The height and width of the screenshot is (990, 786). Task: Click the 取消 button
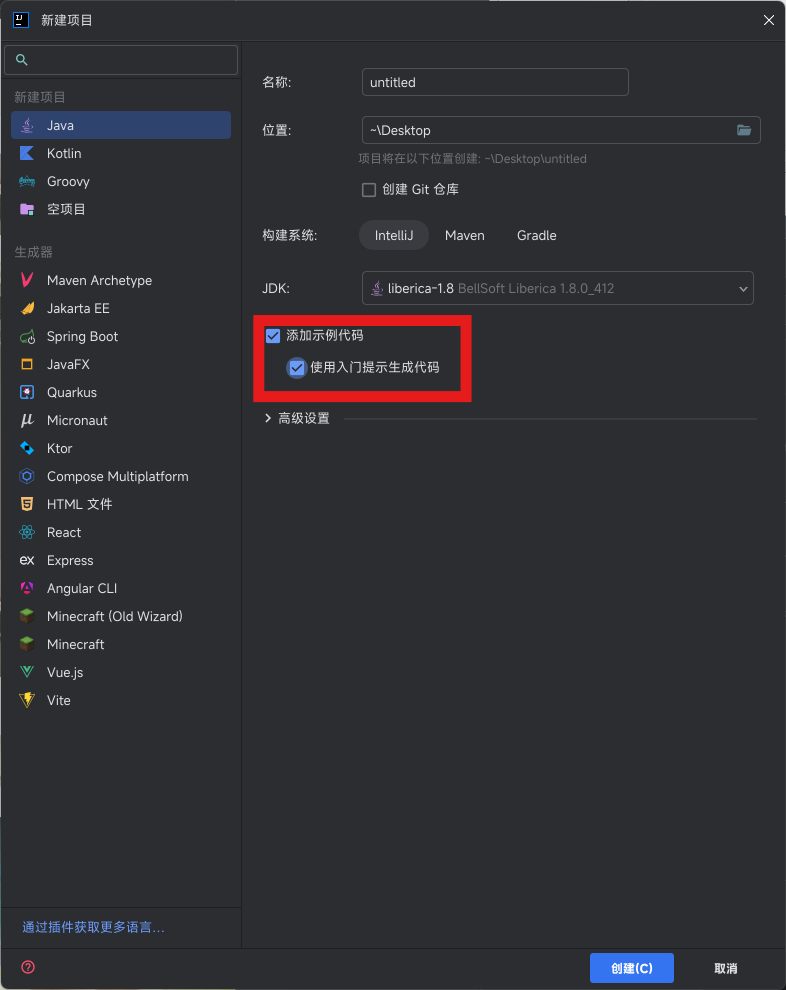tap(725, 968)
